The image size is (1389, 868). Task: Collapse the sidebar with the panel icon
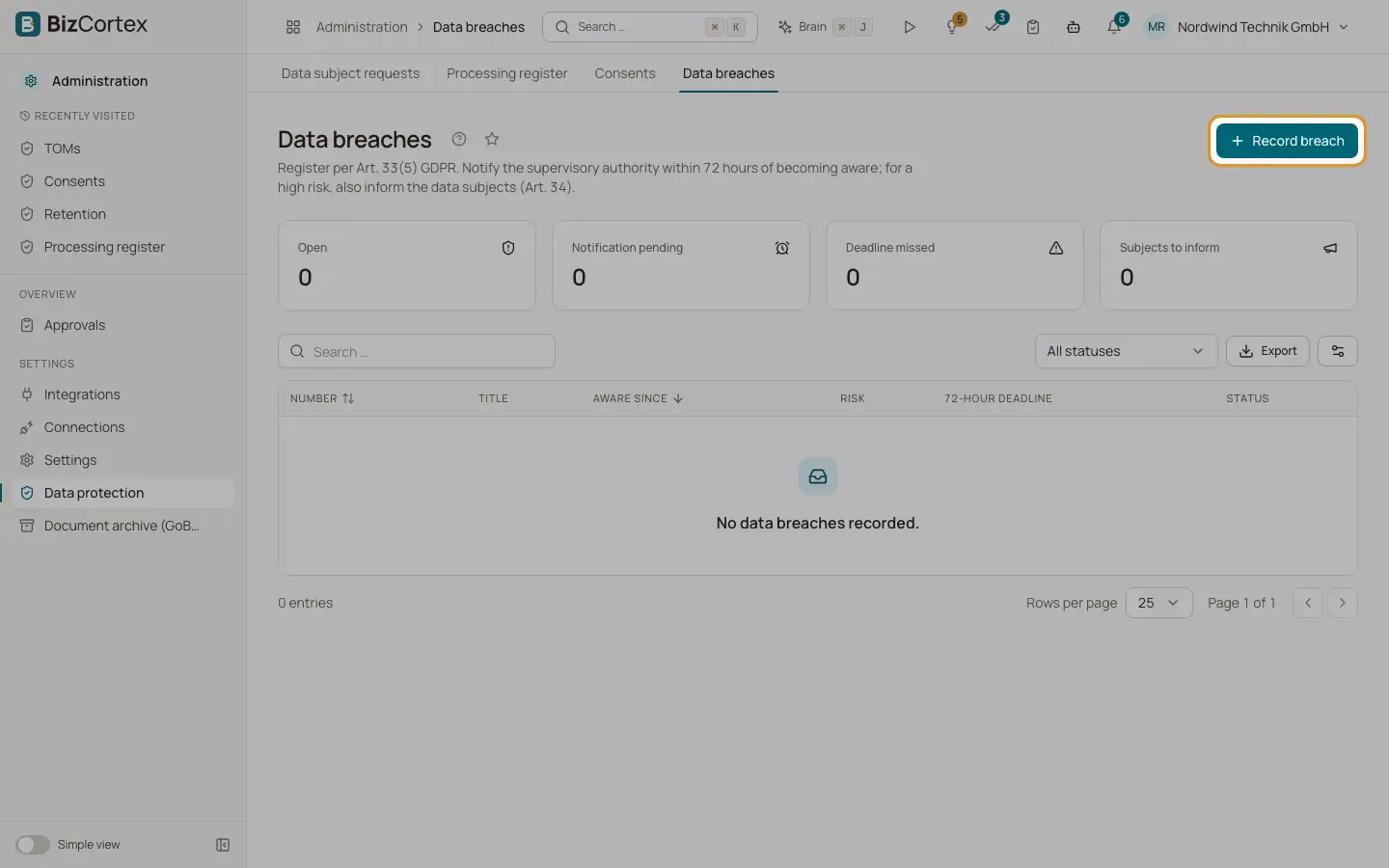[223, 845]
